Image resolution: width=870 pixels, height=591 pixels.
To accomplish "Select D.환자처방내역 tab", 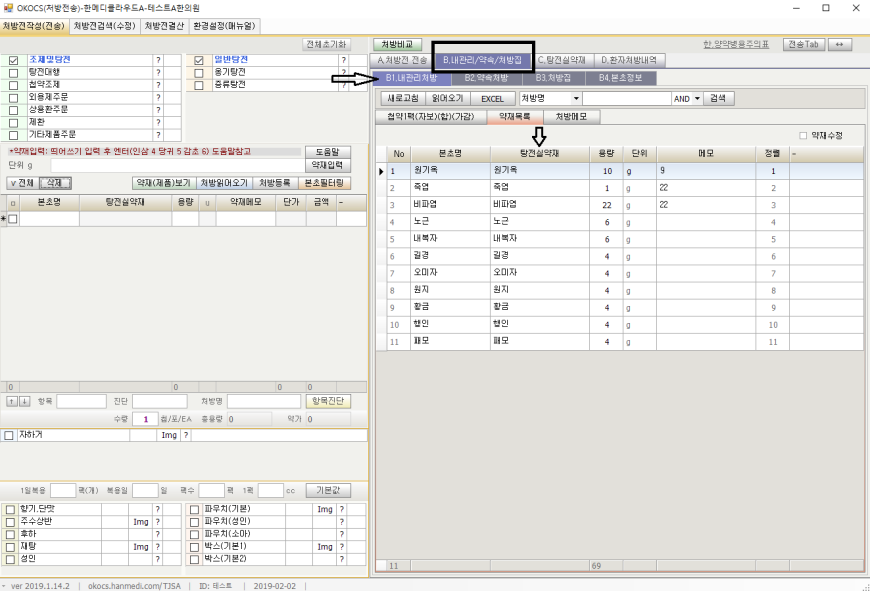I will point(629,60).
